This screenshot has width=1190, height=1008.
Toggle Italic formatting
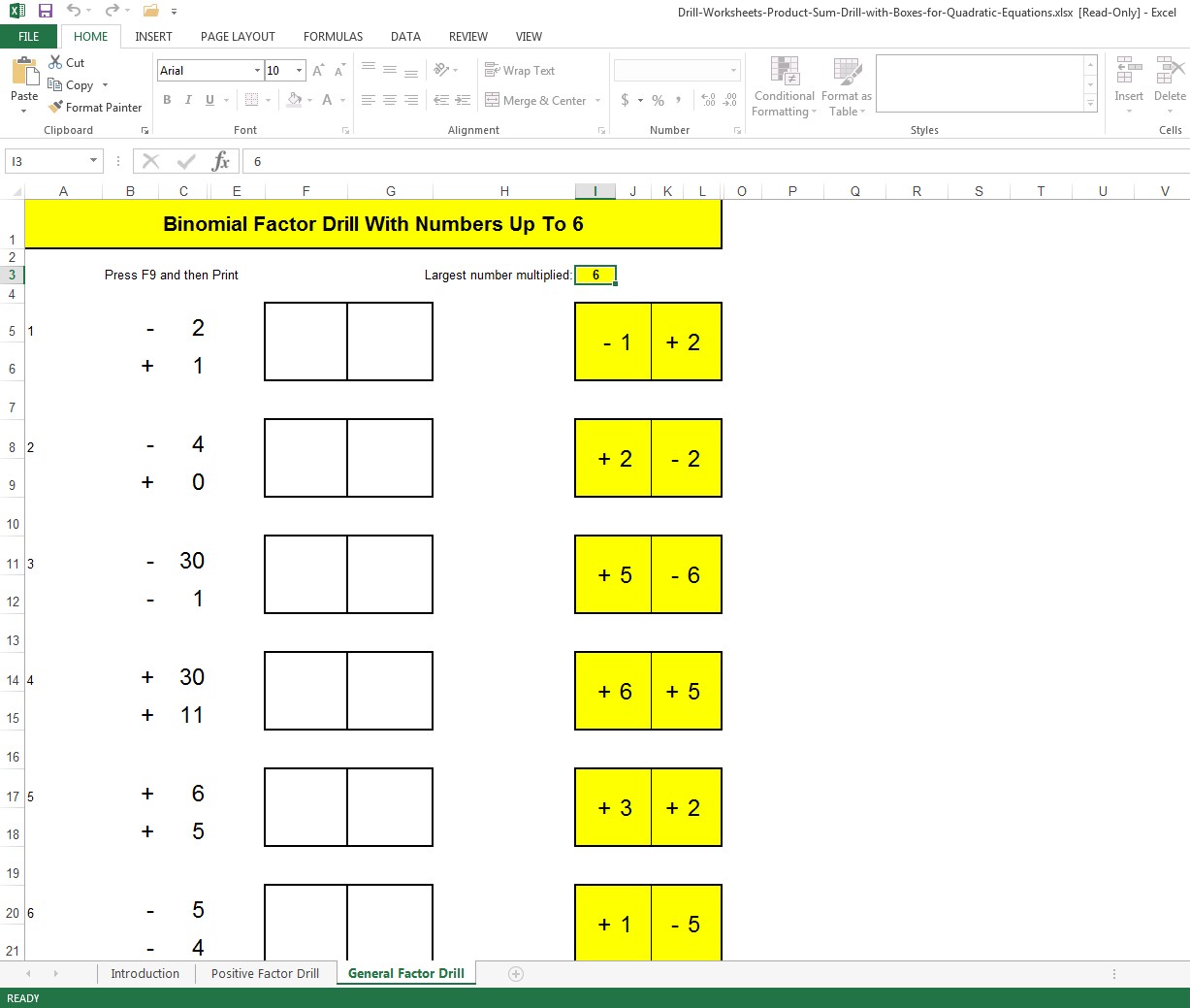[x=188, y=100]
